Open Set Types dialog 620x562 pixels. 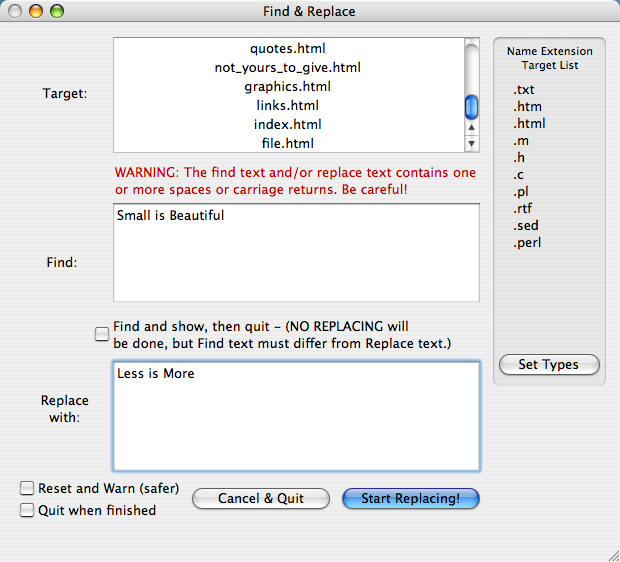pyautogui.click(x=548, y=365)
